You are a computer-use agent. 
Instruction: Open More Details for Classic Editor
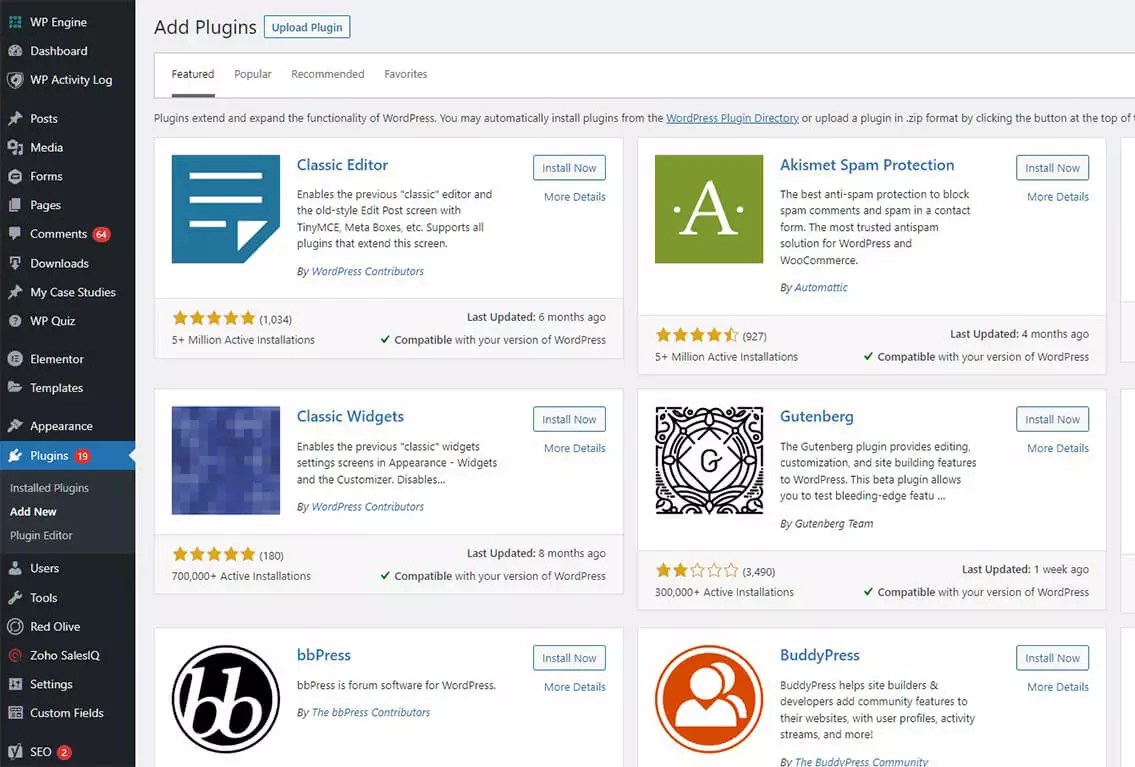tap(575, 197)
